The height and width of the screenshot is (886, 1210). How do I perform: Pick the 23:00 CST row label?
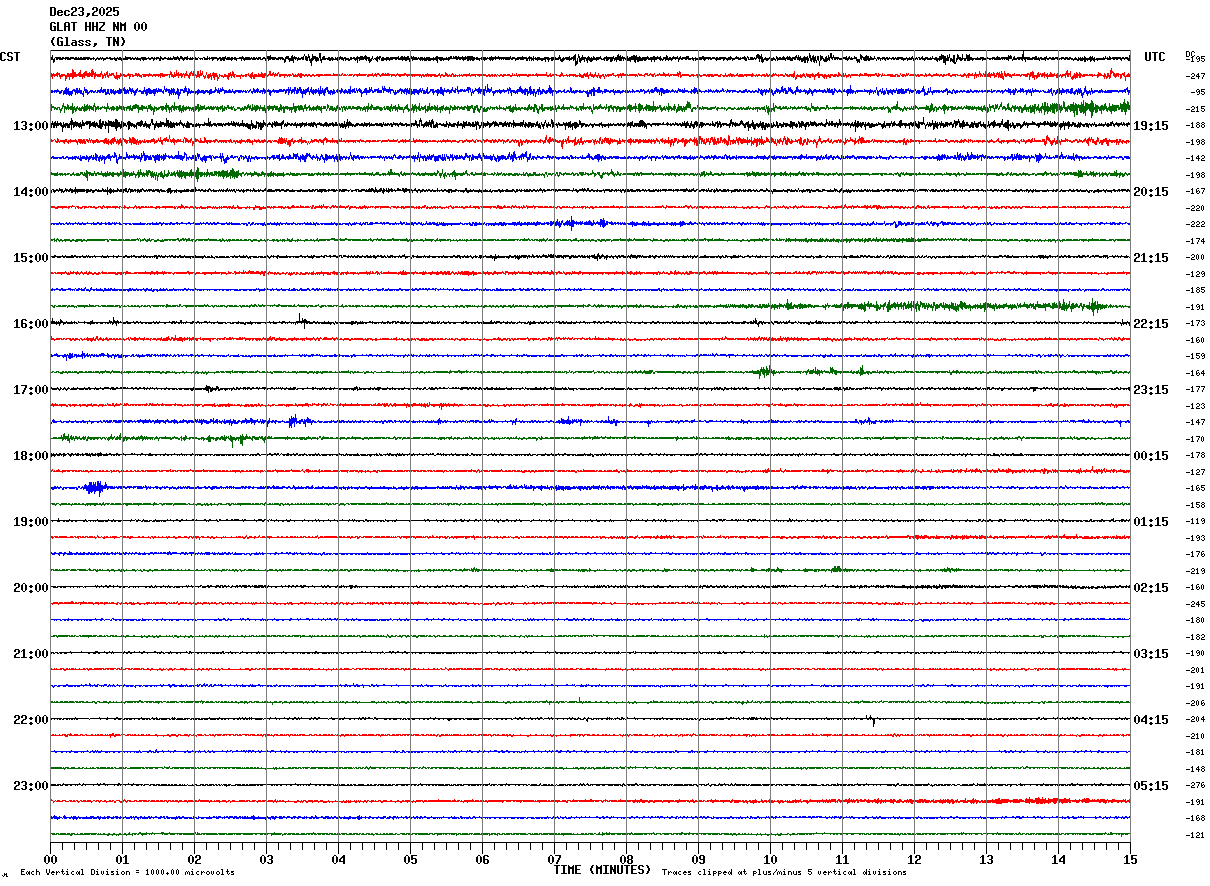tap(30, 786)
